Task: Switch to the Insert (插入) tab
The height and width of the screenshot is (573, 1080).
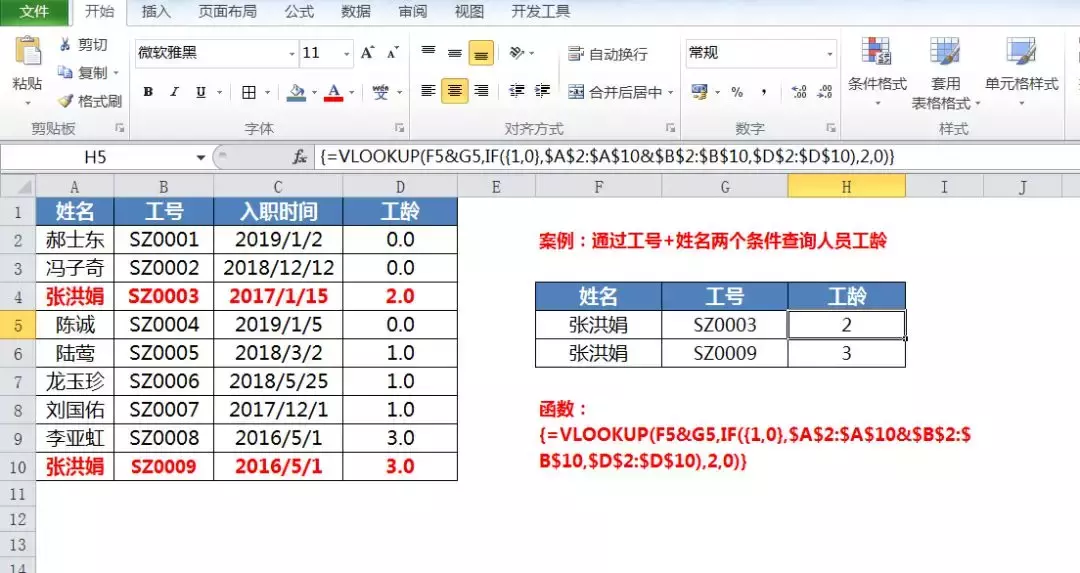Action: pos(156,11)
